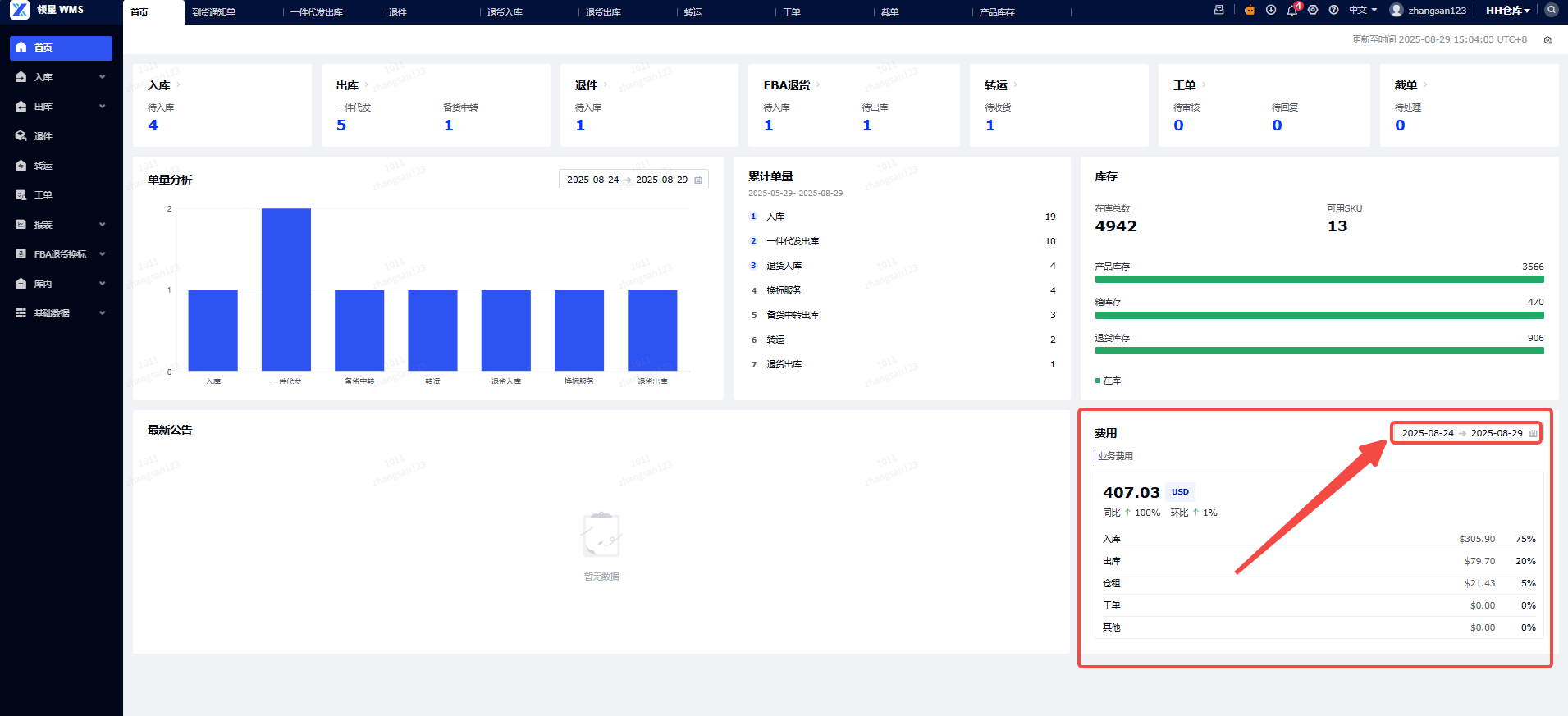Click the tall 一件代发 bar in chart
Viewport: 1568px width, 716px height.
coord(286,290)
